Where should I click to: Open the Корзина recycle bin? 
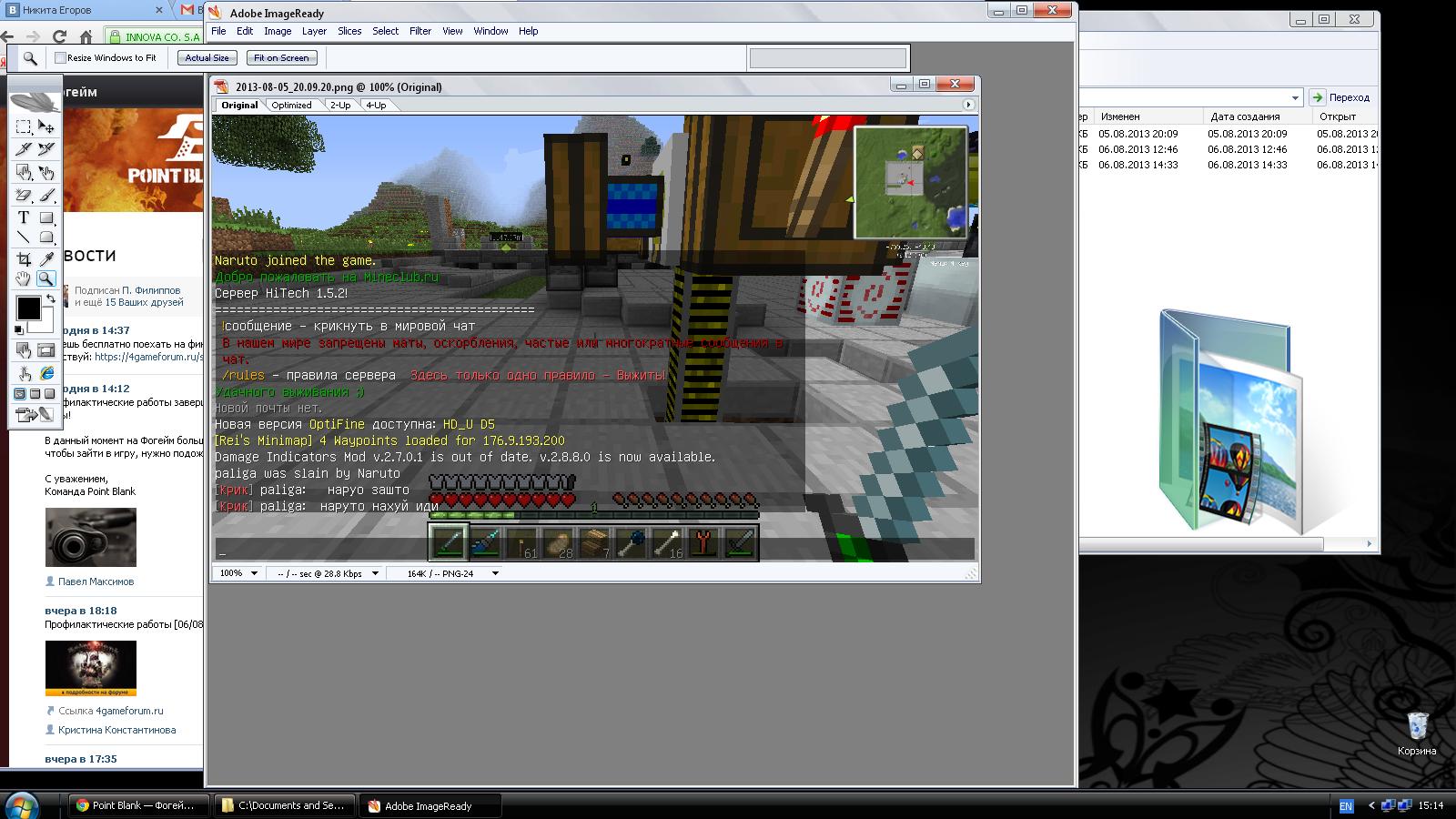coord(1417,734)
